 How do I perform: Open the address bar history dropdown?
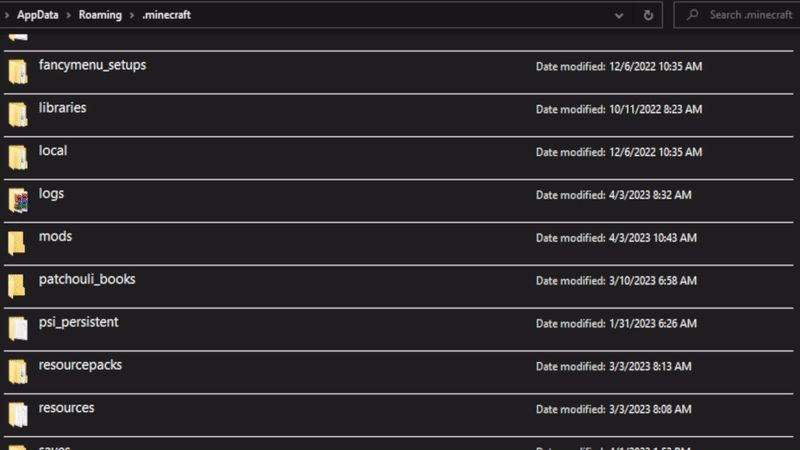[620, 15]
